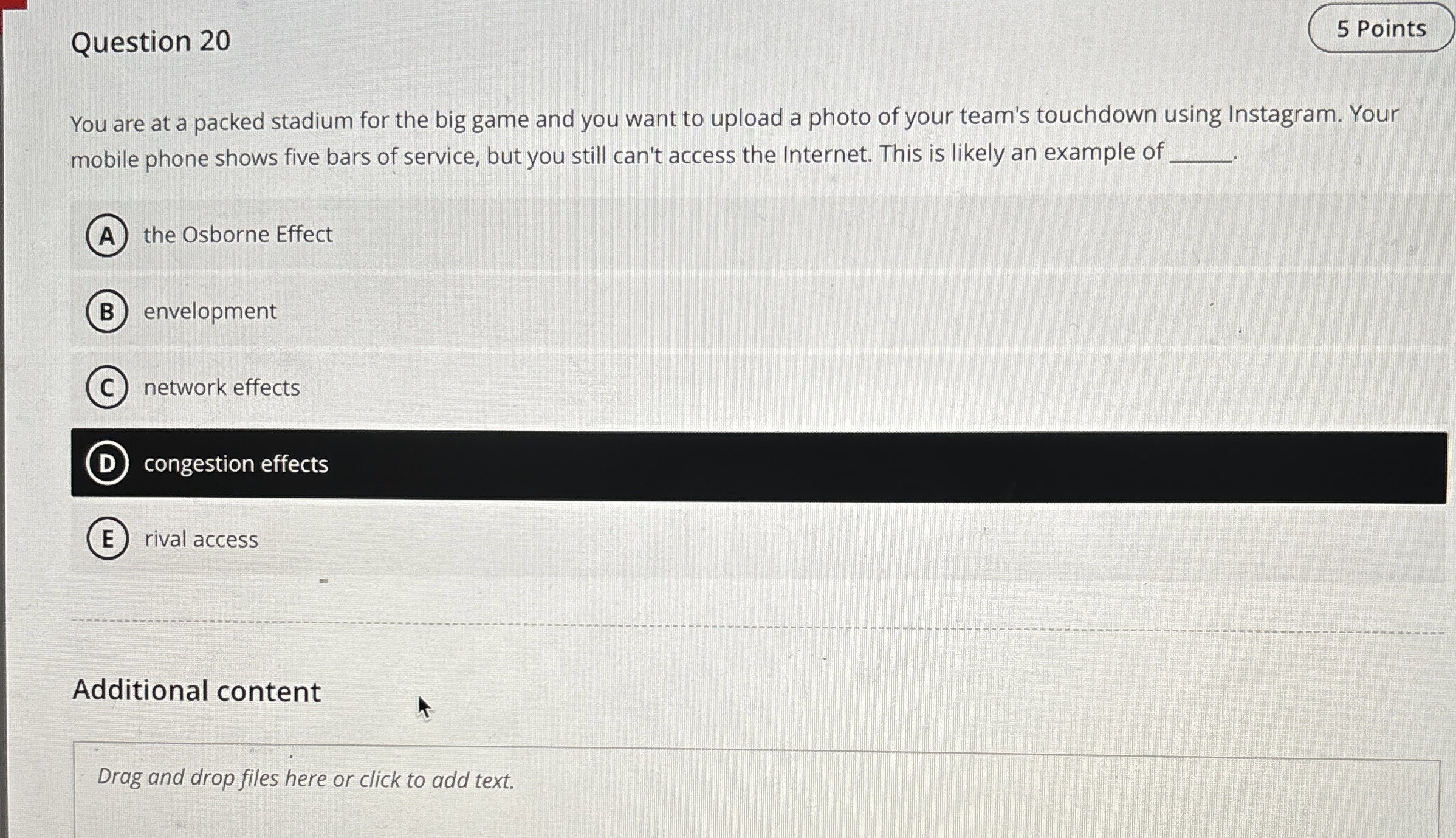Choose option C, network effects
This screenshot has height=838, width=1456.
tap(221, 387)
